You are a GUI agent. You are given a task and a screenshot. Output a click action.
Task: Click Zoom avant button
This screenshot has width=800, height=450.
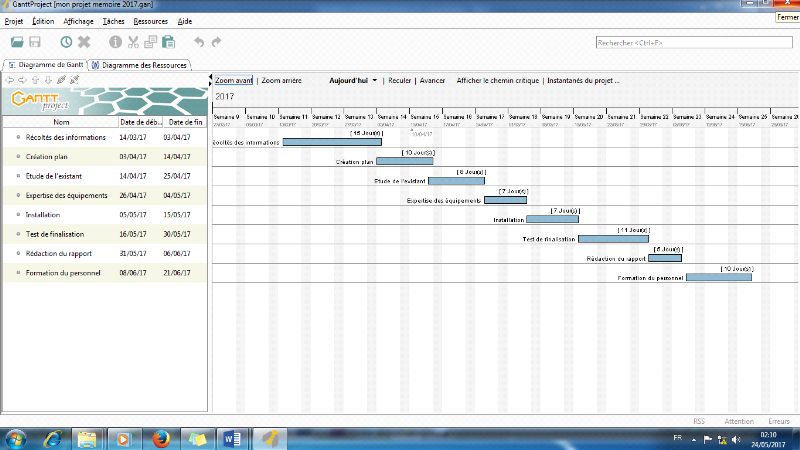click(x=234, y=81)
